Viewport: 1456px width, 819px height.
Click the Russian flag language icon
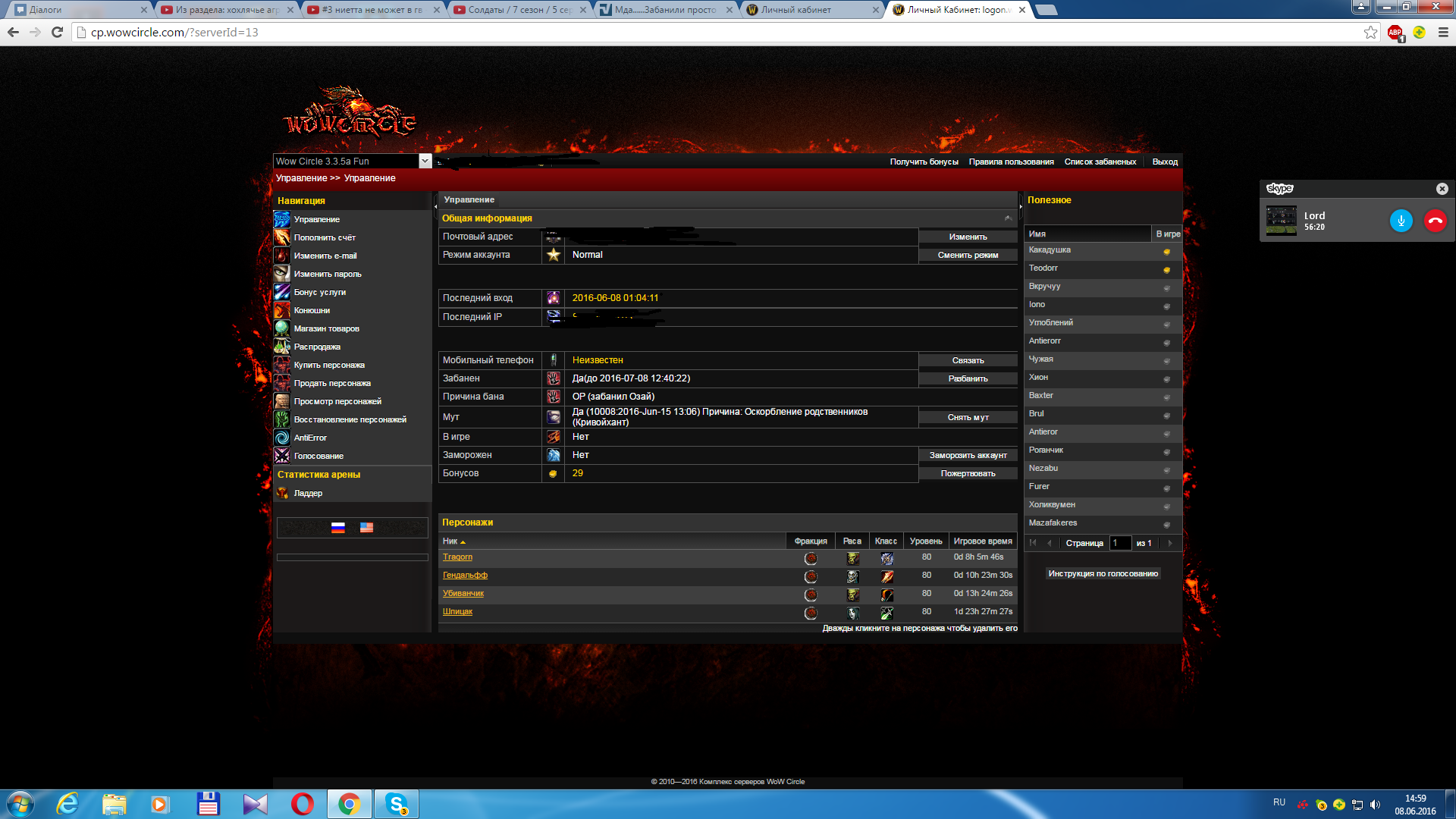point(338,528)
